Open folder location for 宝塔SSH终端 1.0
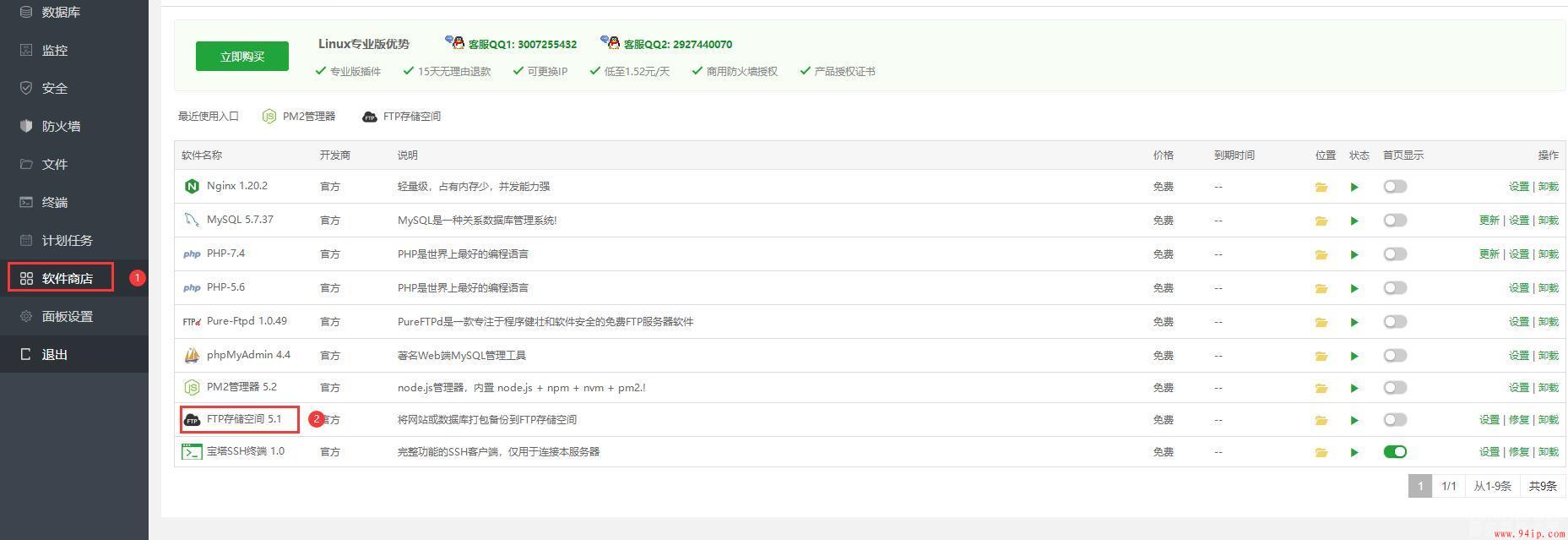The width and height of the screenshot is (1568, 540). click(1321, 452)
